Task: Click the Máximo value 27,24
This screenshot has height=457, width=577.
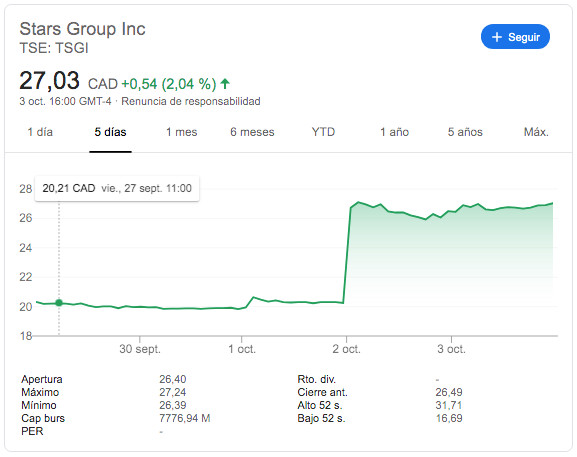Action: point(173,392)
